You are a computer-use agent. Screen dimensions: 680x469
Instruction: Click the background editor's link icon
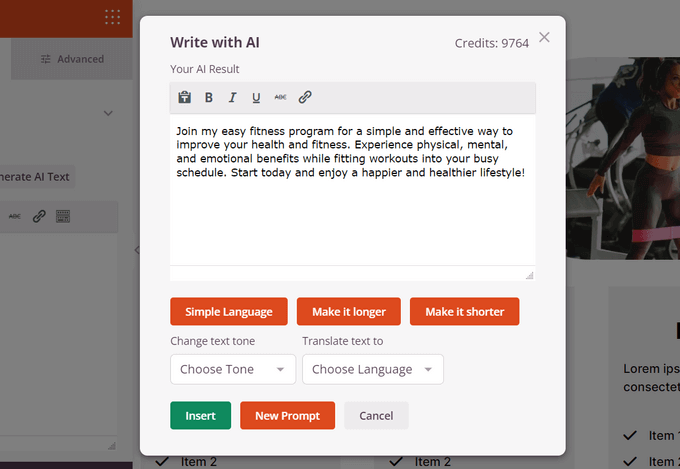coord(39,216)
